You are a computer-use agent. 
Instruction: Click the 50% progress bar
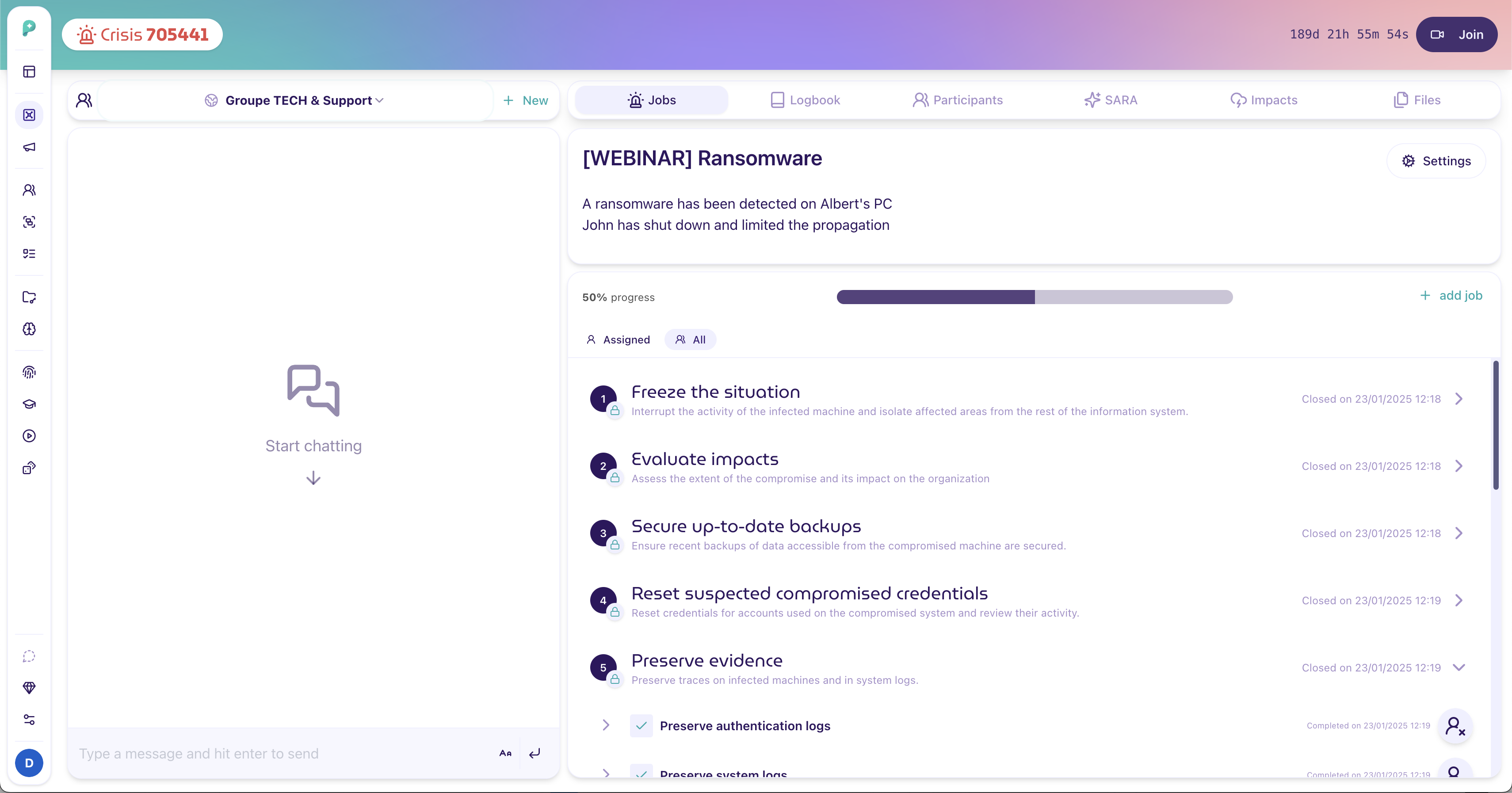tap(1034, 297)
